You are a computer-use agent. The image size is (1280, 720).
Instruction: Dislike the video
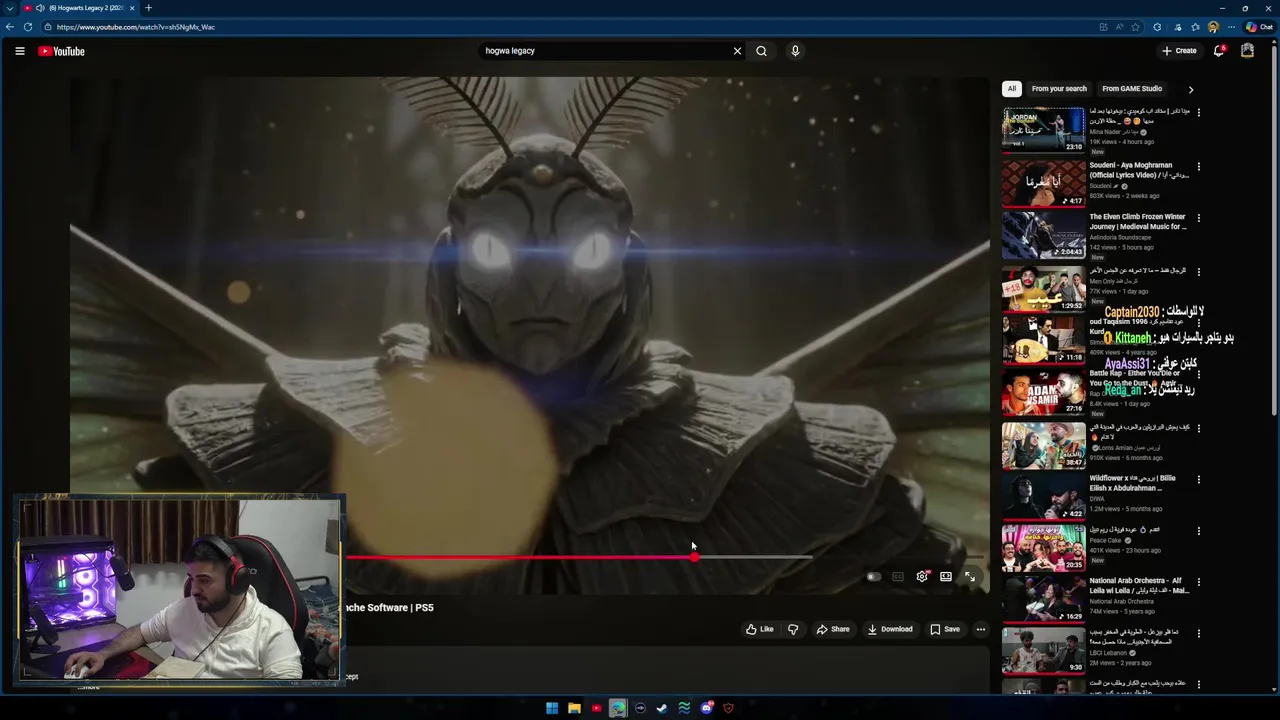[x=793, y=629]
